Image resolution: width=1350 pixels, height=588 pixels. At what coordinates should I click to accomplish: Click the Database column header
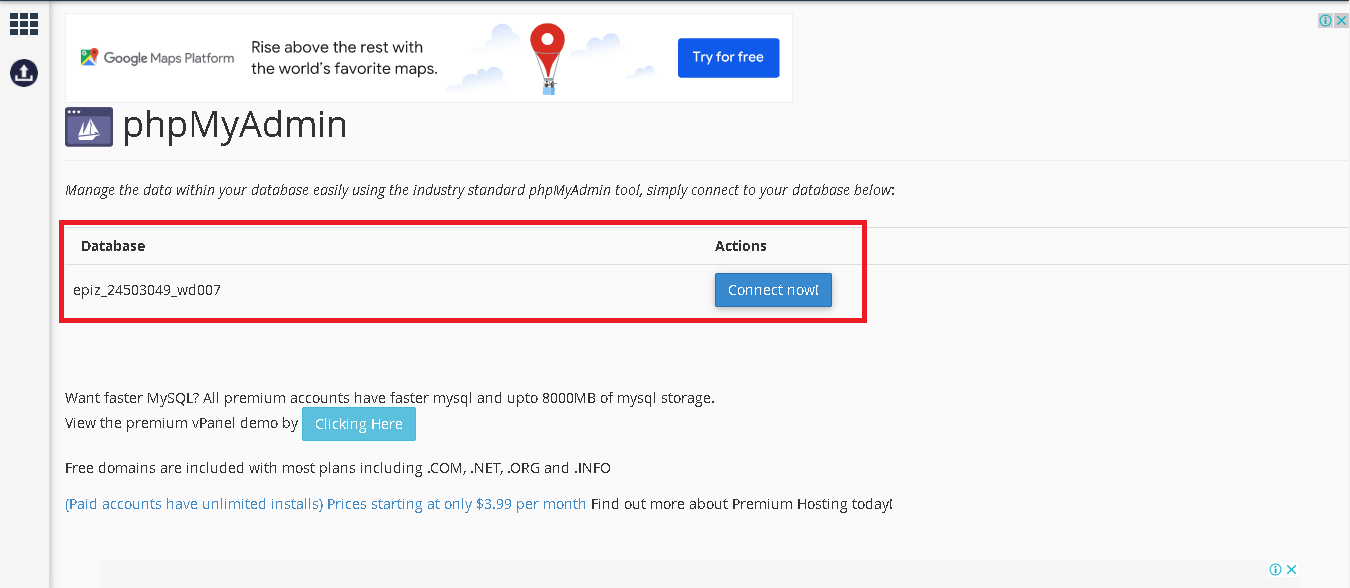[x=113, y=246]
